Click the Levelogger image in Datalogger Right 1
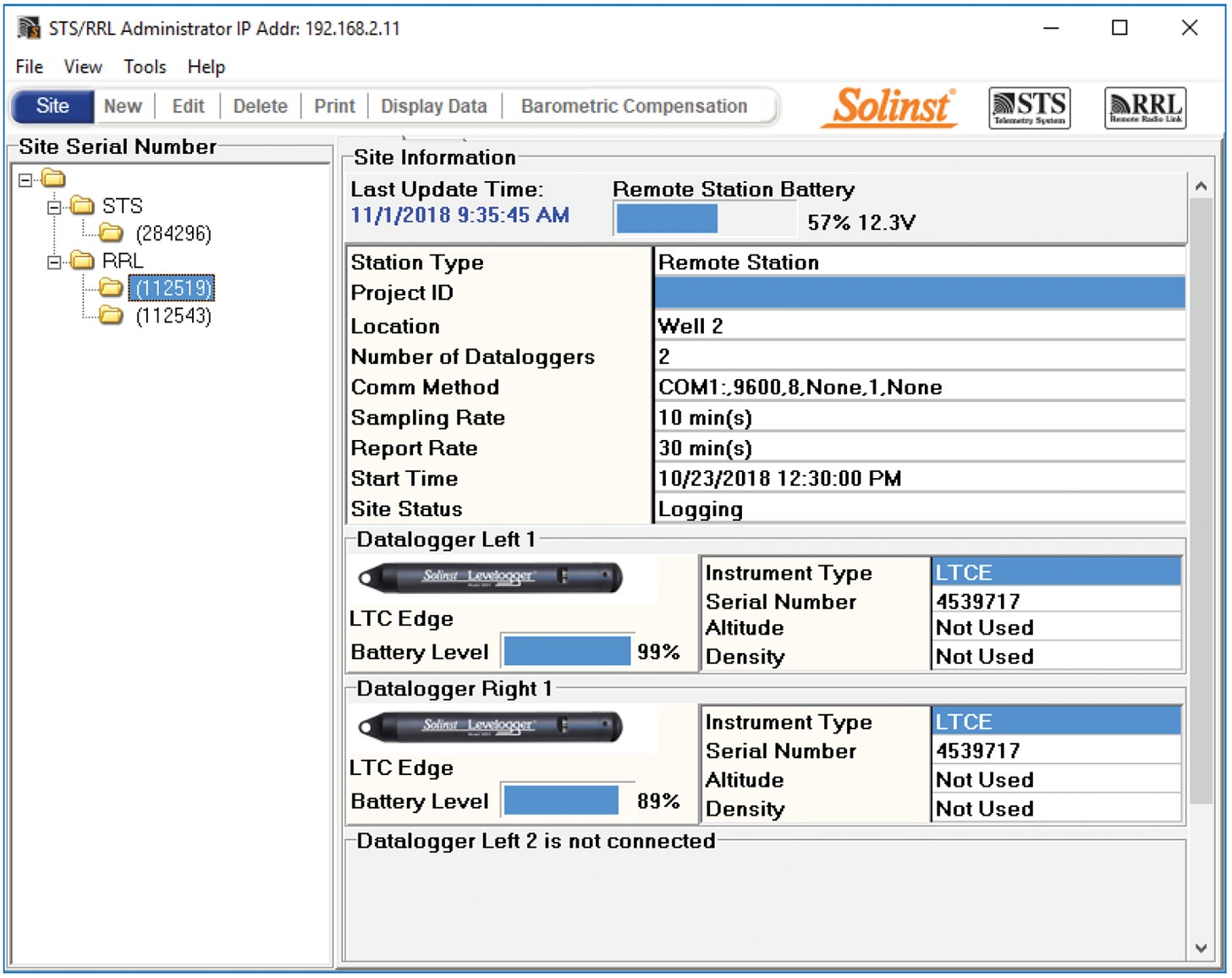The image size is (1232, 978). [x=492, y=727]
